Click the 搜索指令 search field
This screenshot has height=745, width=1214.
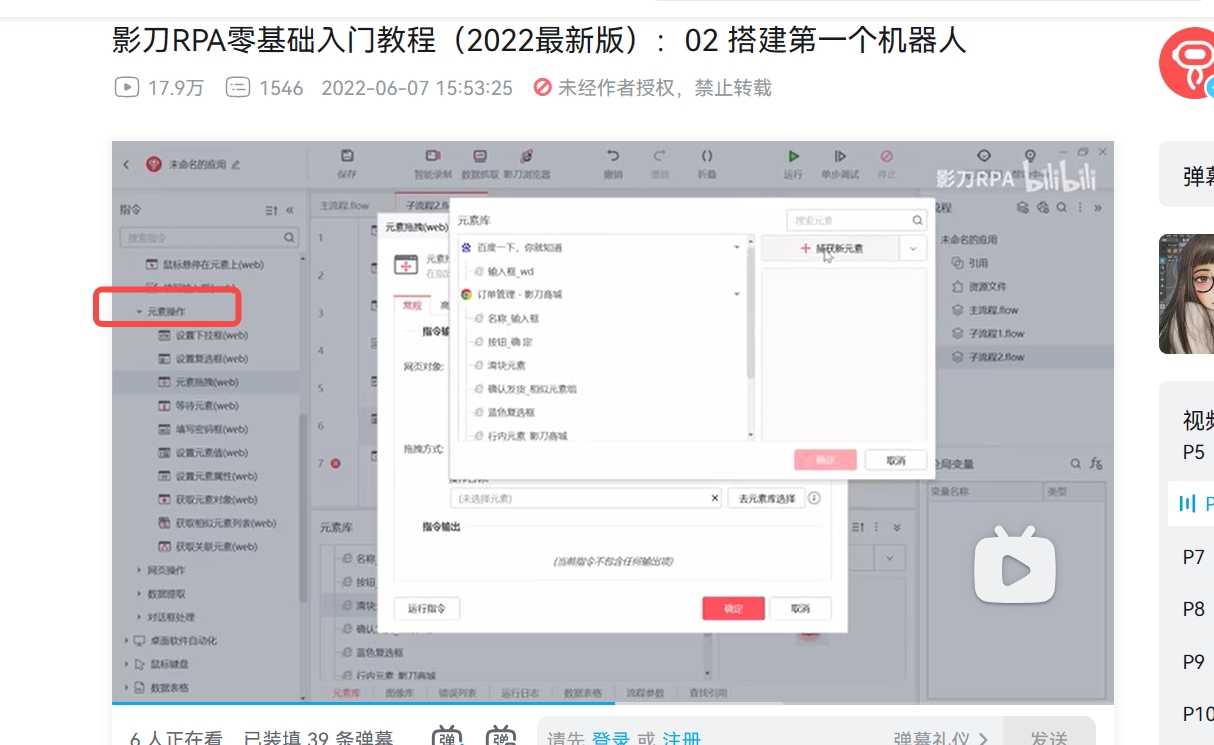209,238
